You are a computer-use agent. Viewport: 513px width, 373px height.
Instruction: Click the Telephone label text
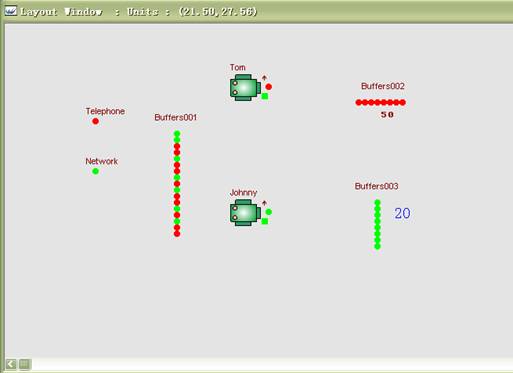pyautogui.click(x=105, y=111)
